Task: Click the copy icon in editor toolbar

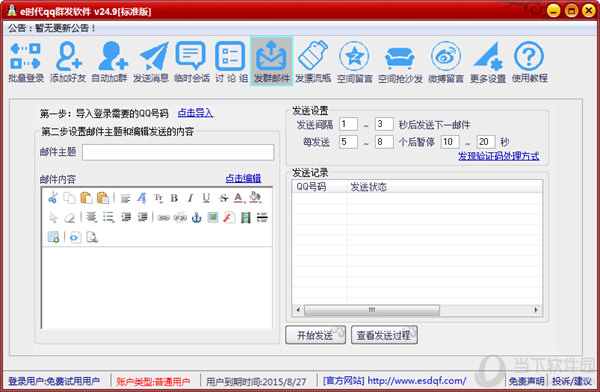Action: [x=69, y=198]
